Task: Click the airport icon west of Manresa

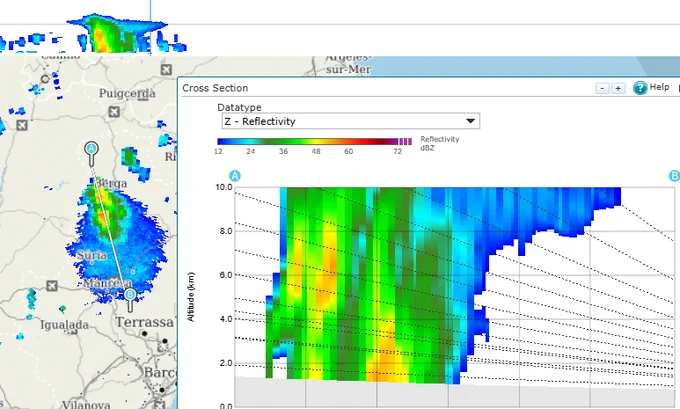Action: [52, 286]
